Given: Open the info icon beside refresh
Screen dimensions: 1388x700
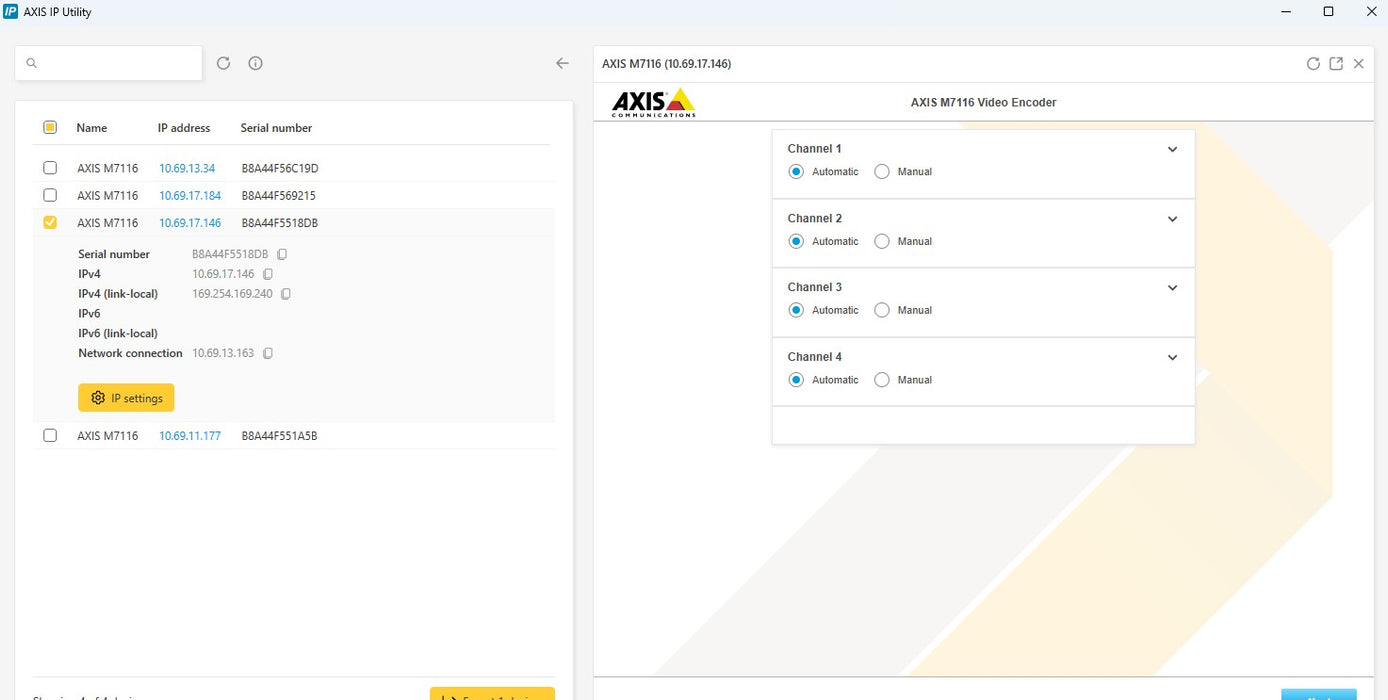Looking at the screenshot, I should 255,63.
